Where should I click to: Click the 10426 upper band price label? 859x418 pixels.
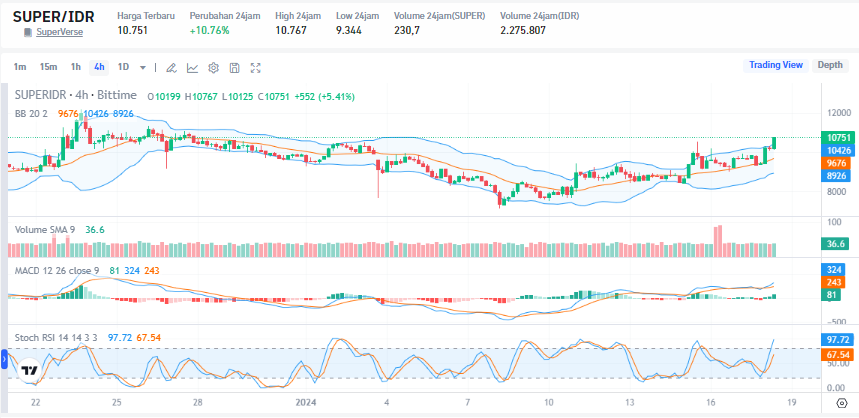coord(838,151)
